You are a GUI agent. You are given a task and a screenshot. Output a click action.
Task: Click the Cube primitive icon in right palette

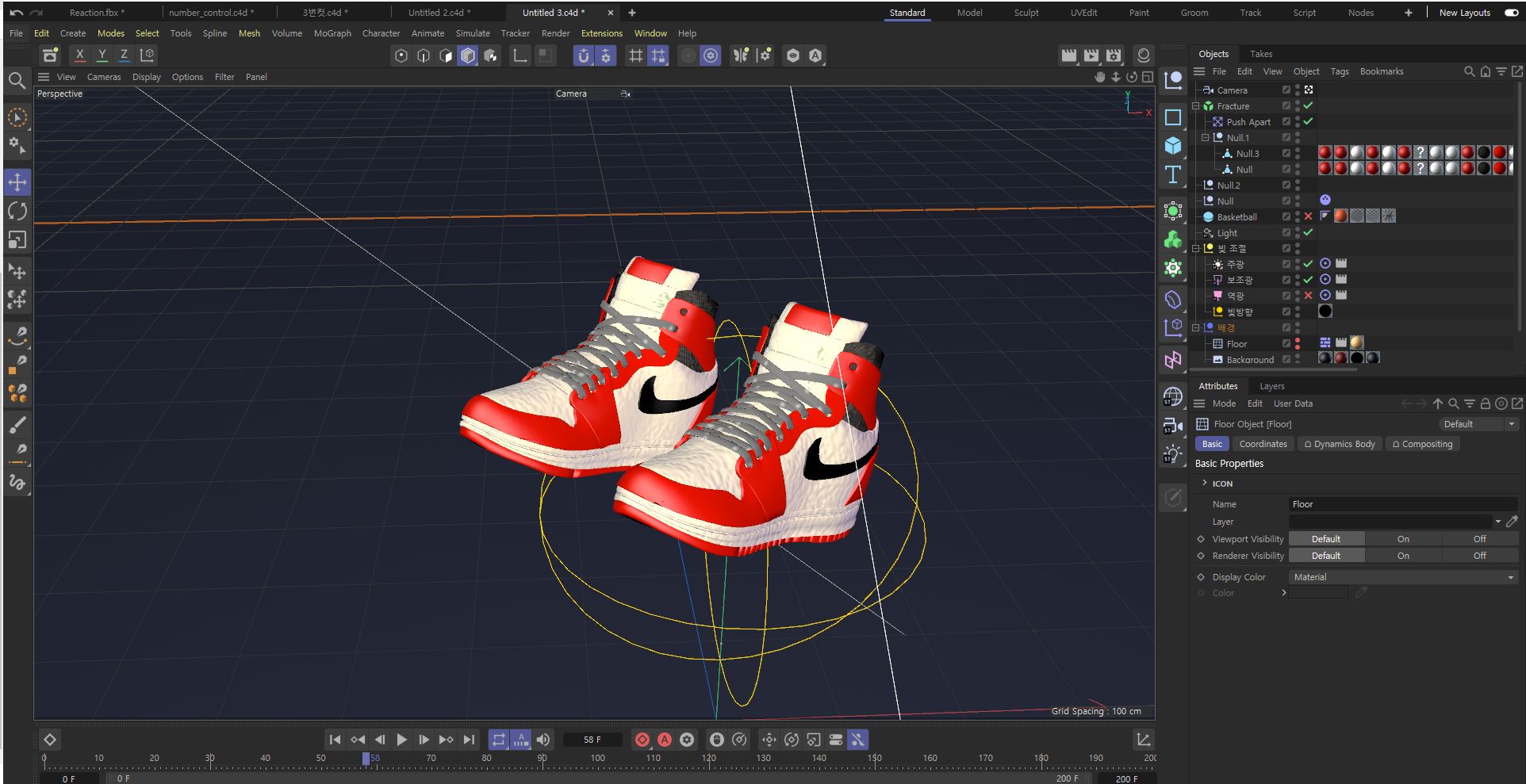pos(1173,146)
